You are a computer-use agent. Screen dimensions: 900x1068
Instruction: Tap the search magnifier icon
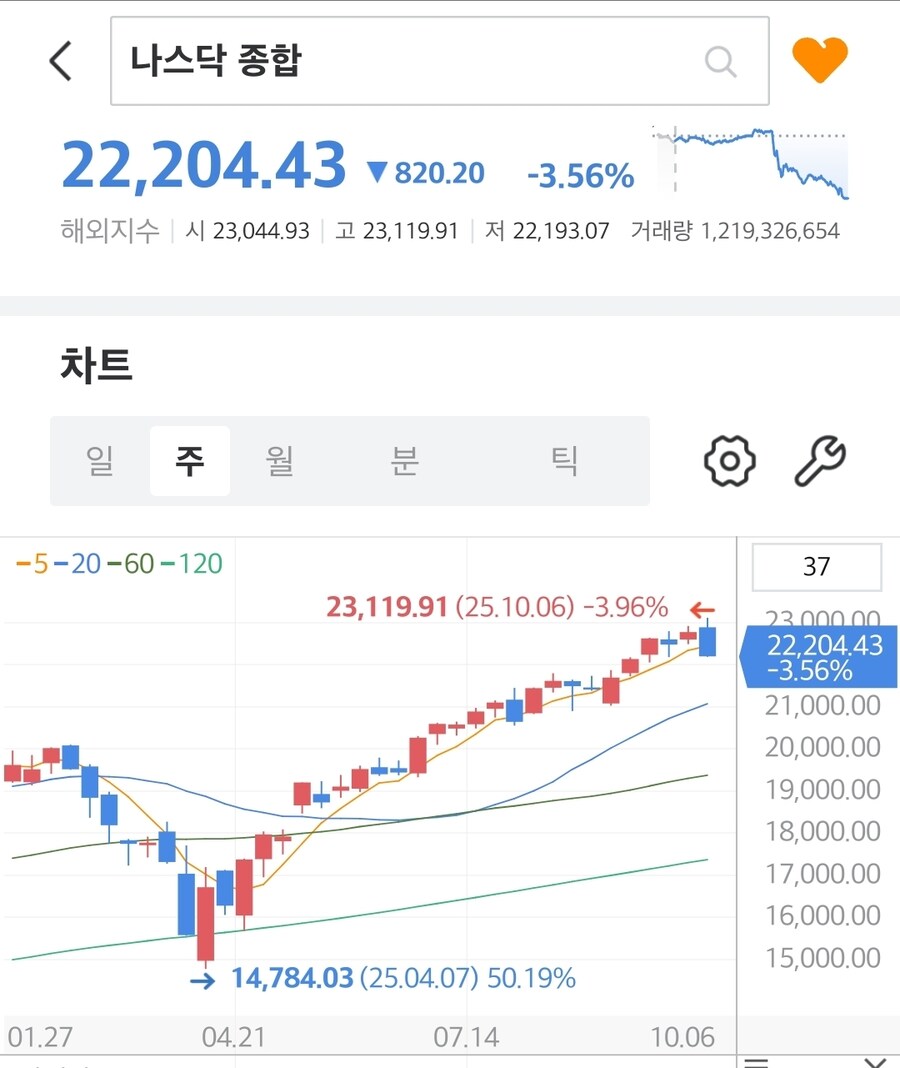[x=720, y=61]
